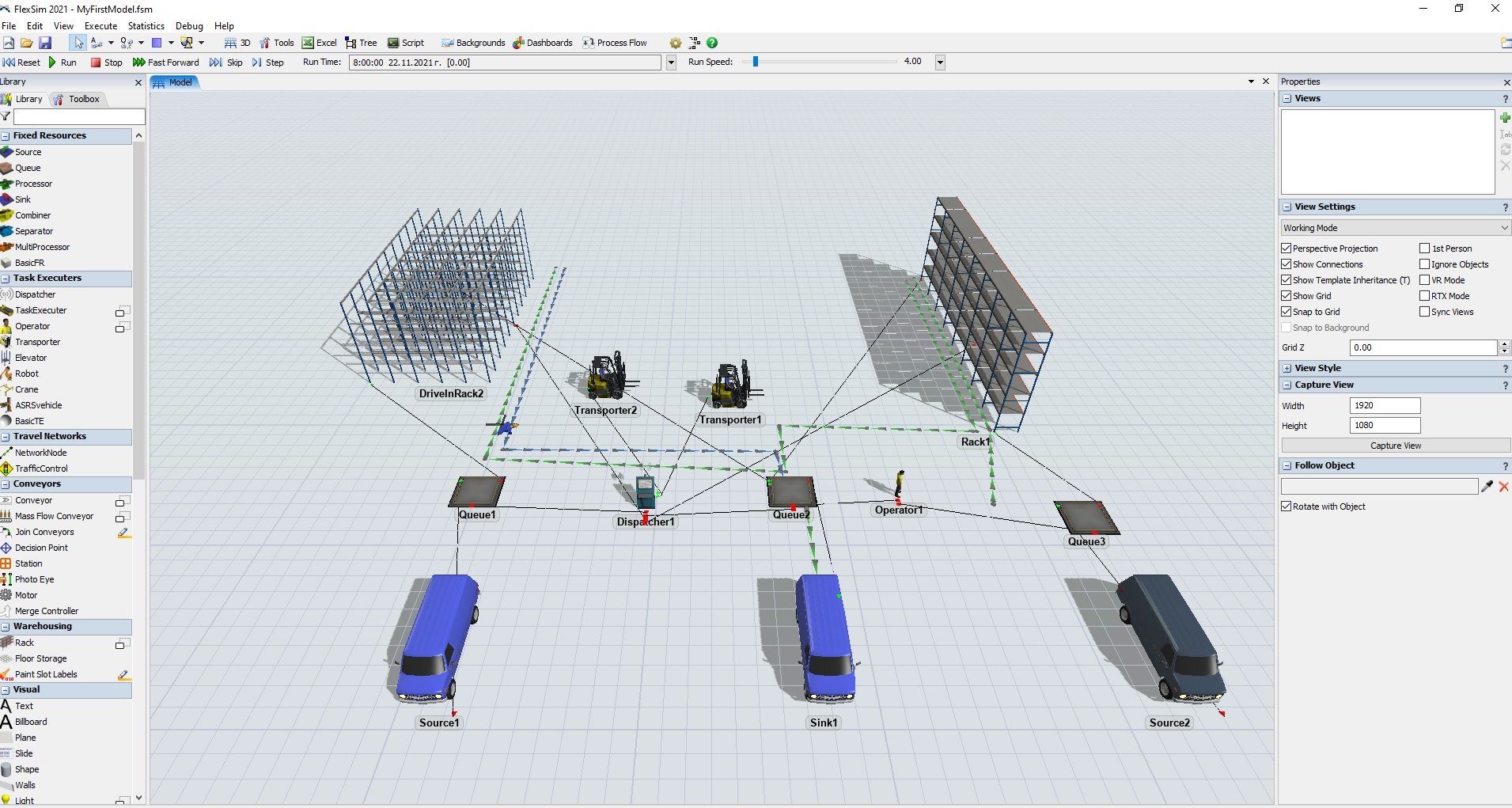Toggle the Perspective Projection checkbox
Image resolution: width=1512 pixels, height=808 pixels.
coord(1287,248)
